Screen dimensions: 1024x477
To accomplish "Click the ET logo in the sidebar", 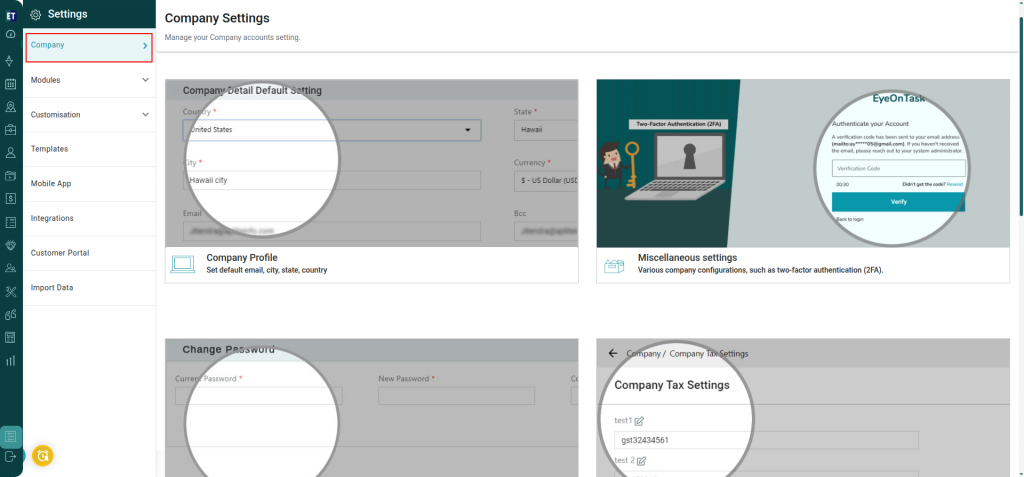I will click(x=10, y=16).
